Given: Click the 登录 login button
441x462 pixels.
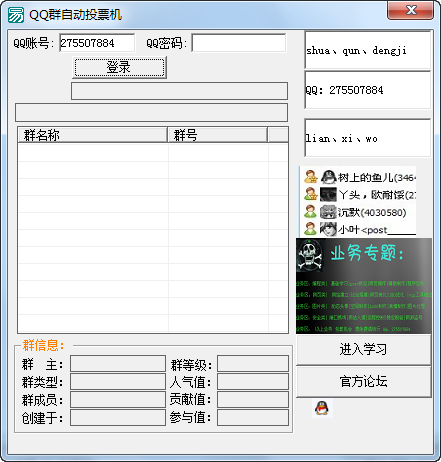Looking at the screenshot, I should tap(119, 68).
